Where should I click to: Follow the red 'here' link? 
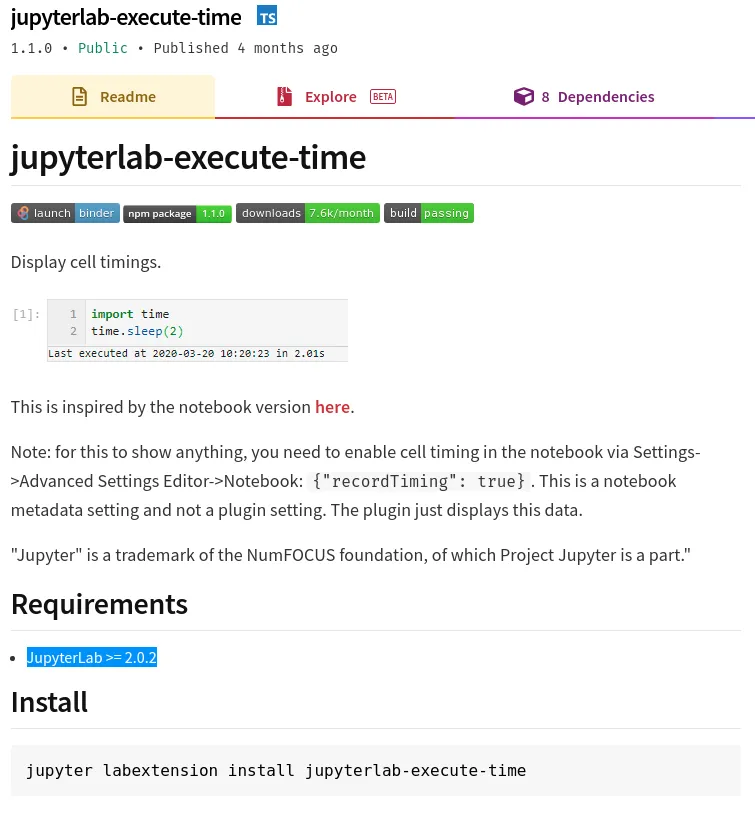332,407
